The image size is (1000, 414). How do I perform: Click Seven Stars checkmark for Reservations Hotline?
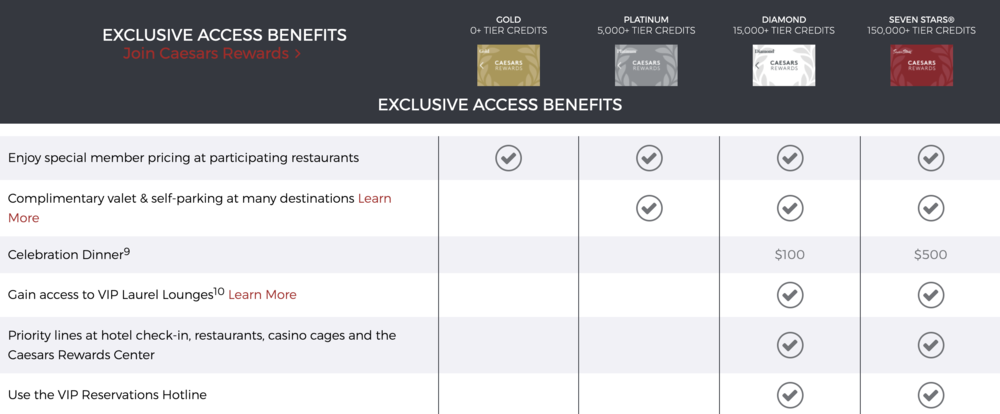(931, 395)
